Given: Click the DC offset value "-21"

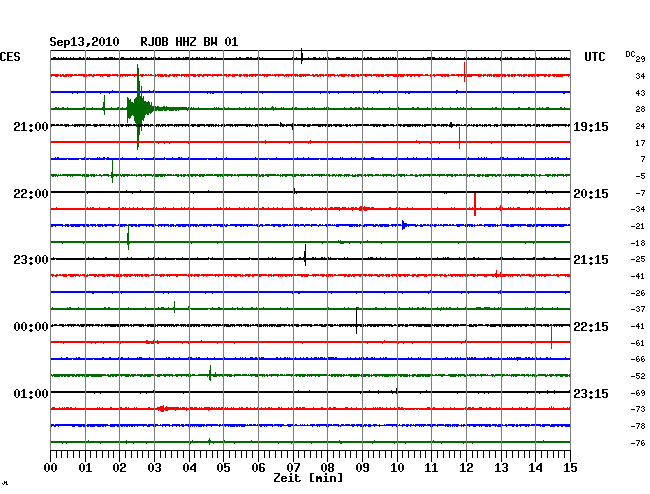Looking at the screenshot, I should click(638, 226).
